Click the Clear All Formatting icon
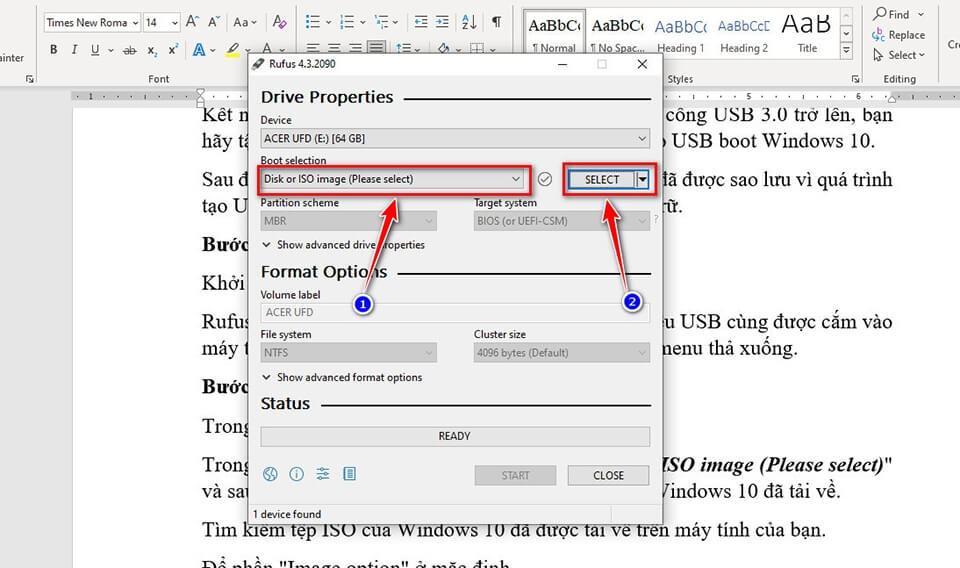This screenshot has width=960, height=568. pyautogui.click(x=280, y=22)
